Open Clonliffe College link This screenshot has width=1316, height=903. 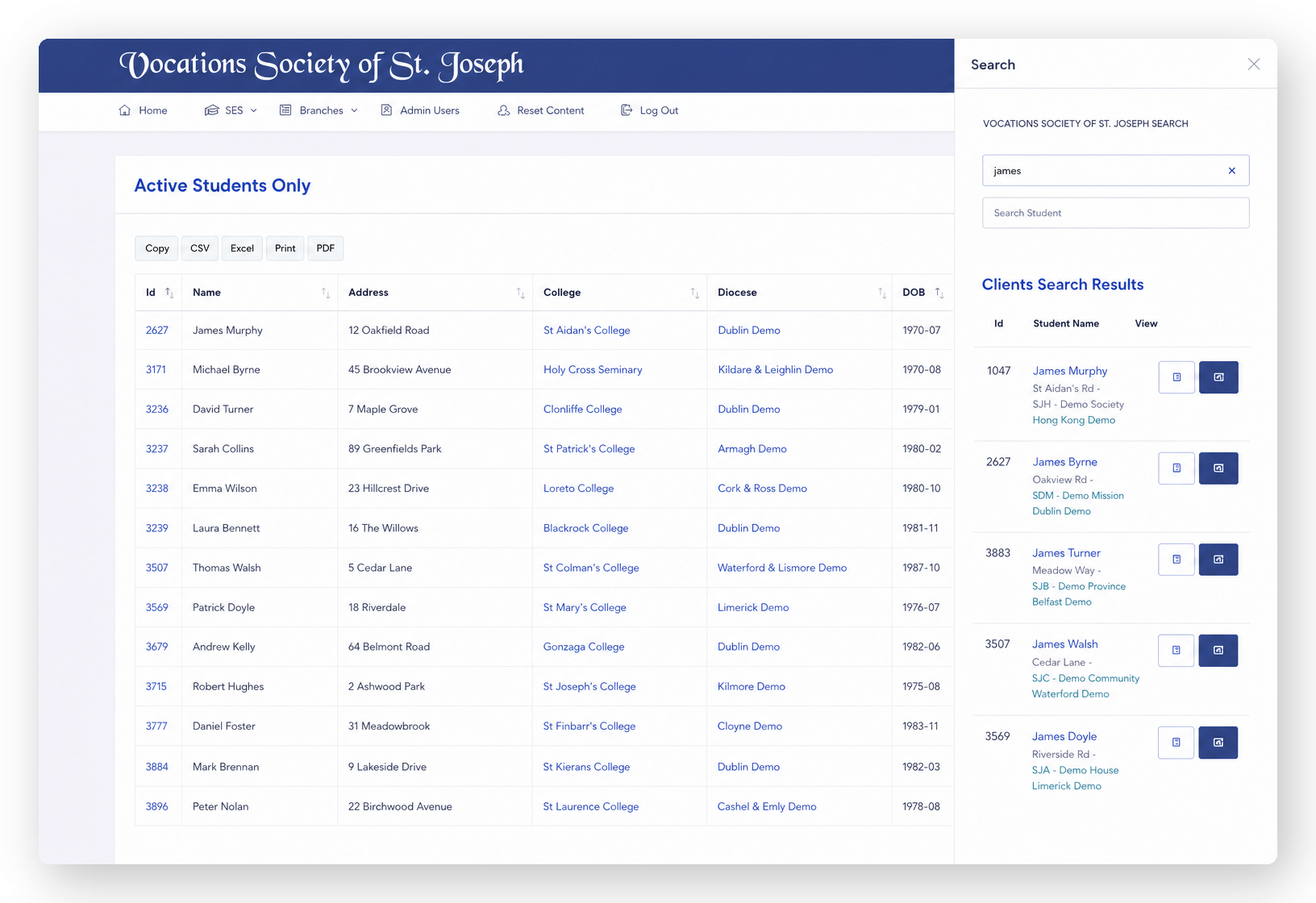(583, 410)
